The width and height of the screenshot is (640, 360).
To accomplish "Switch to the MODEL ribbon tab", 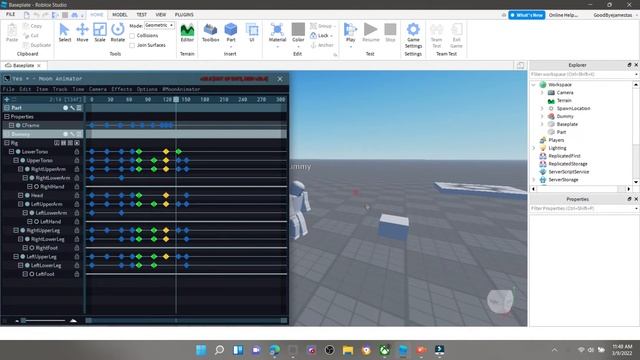I will pyautogui.click(x=120, y=15).
